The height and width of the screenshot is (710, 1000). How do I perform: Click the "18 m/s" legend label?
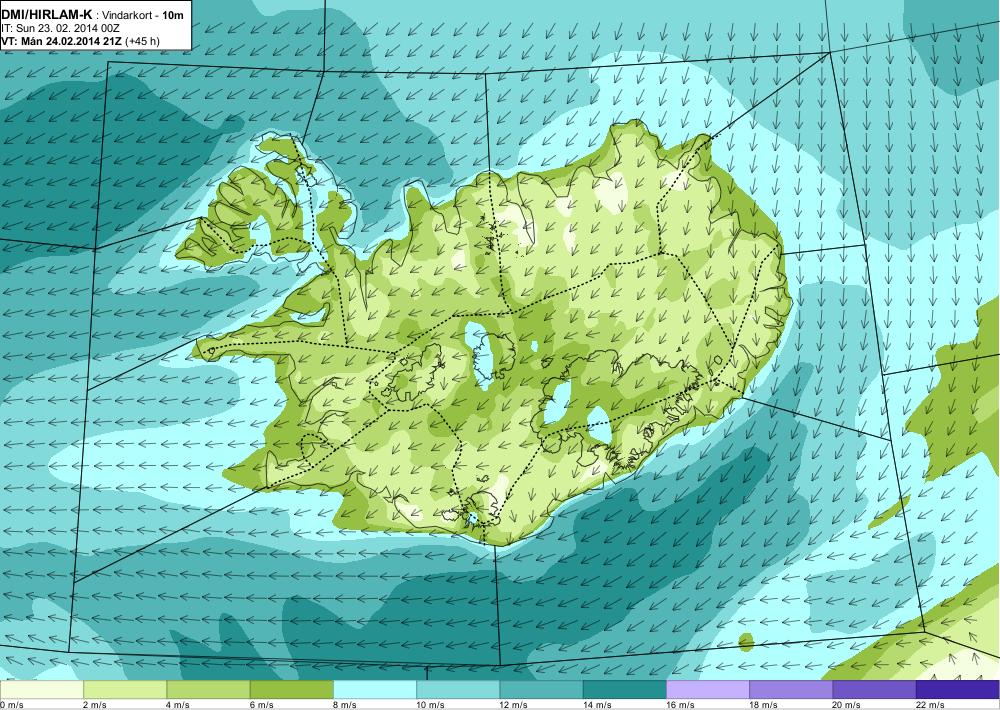tap(763, 705)
